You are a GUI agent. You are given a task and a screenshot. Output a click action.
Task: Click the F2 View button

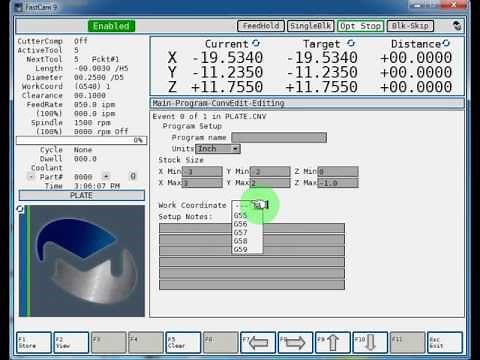point(71,342)
